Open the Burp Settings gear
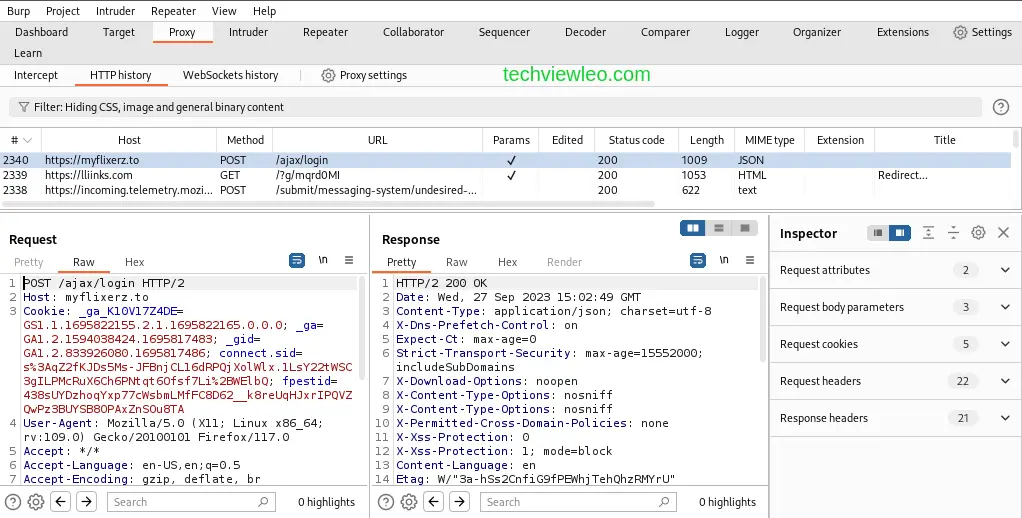The height and width of the screenshot is (518, 1022). coord(982,32)
